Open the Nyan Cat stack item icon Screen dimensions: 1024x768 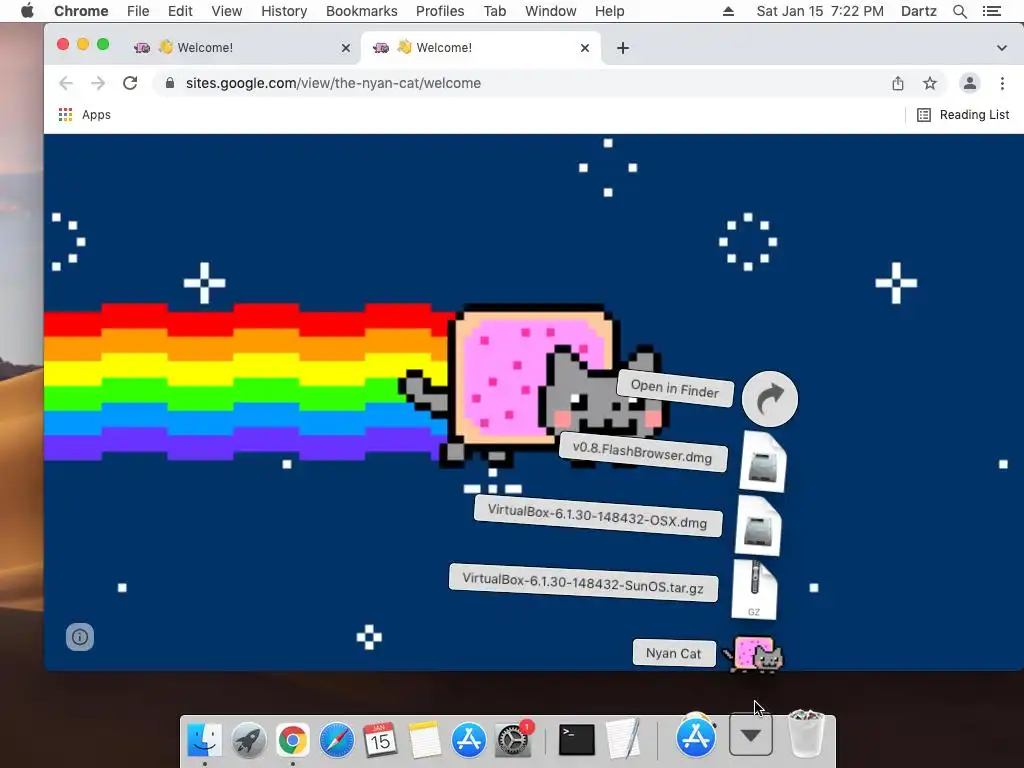coord(755,654)
